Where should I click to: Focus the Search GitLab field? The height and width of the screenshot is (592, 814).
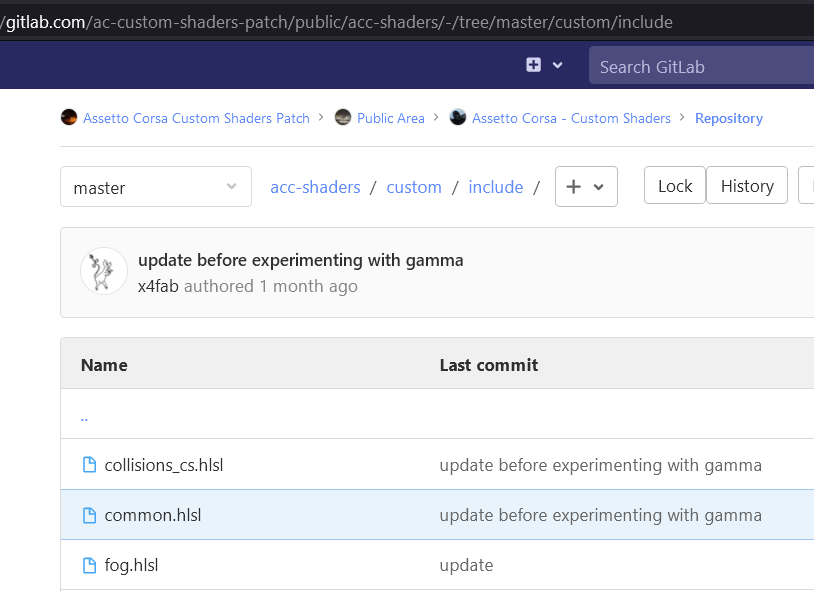(701, 66)
